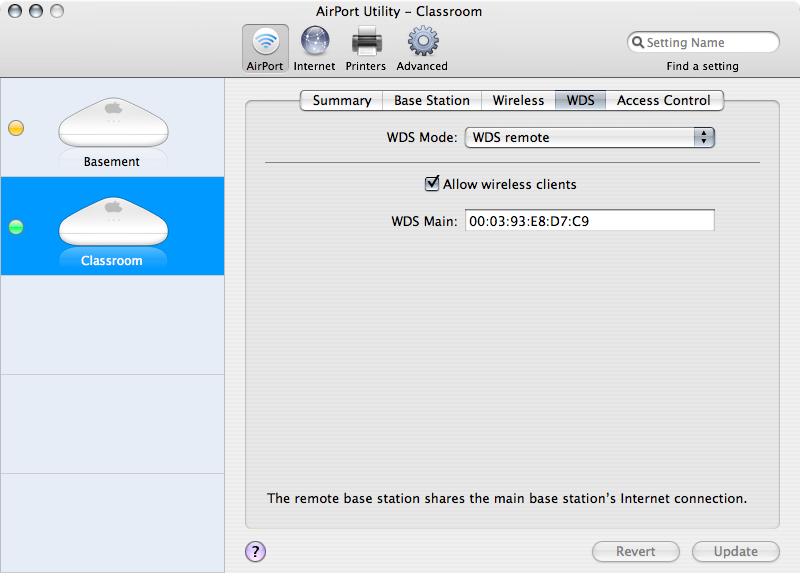
Task: Open the WDS Mode dropdown
Action: click(x=589, y=137)
